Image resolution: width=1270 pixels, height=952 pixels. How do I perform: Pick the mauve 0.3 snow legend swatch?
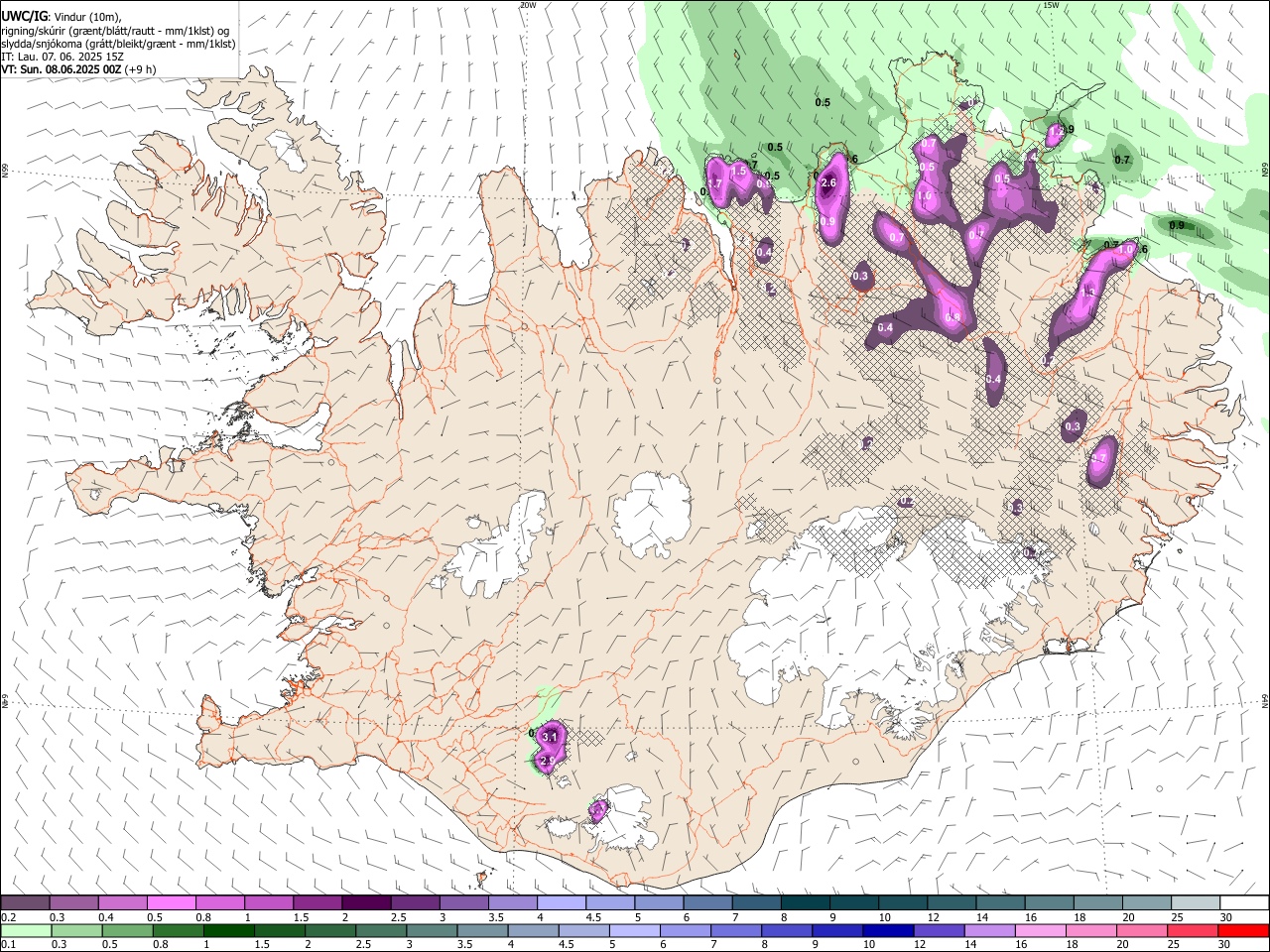(x=74, y=903)
